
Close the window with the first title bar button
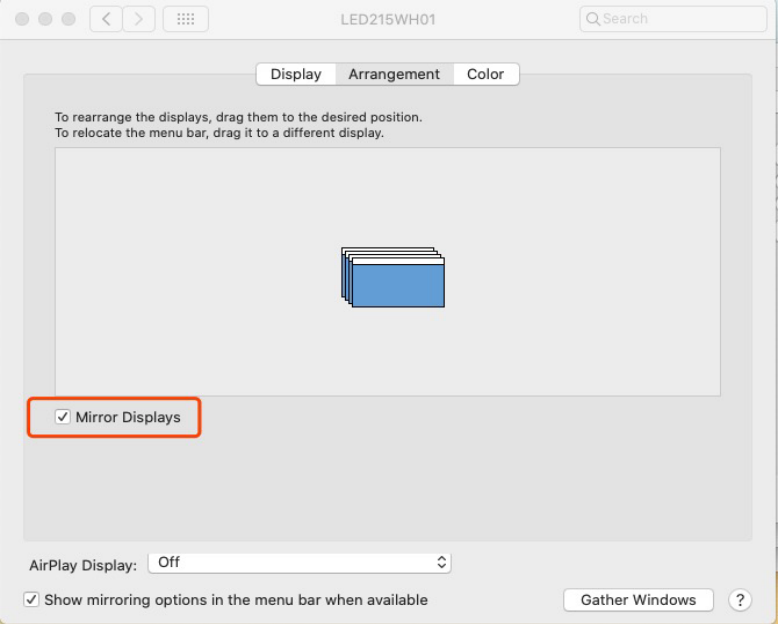click(x=22, y=19)
